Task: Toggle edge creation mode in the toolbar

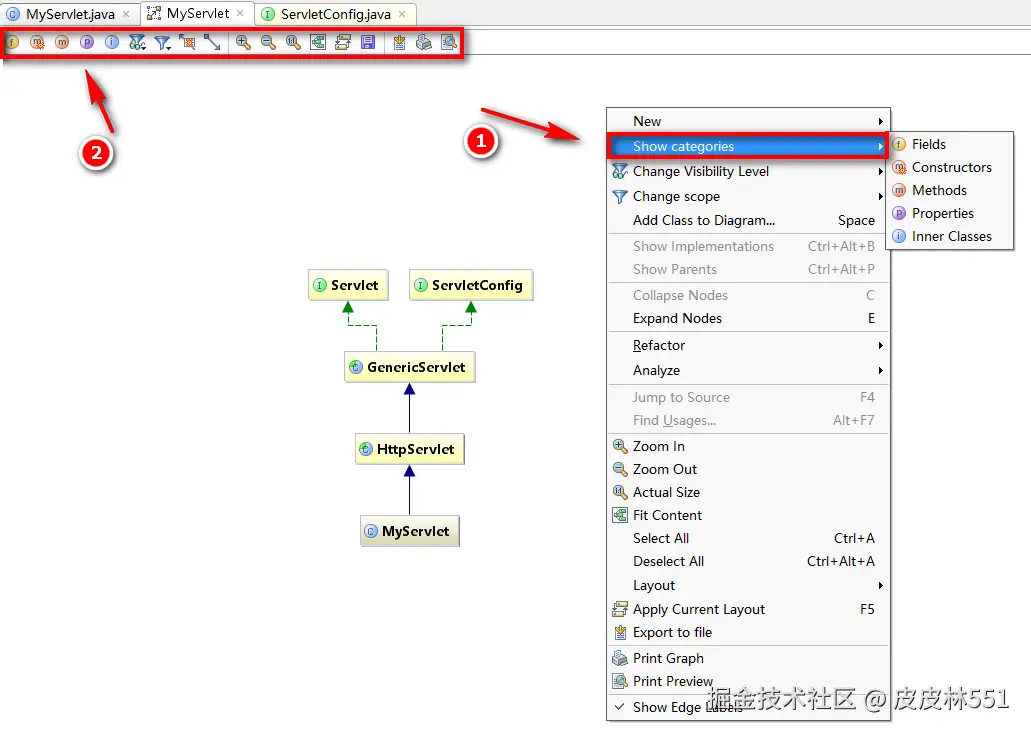Action: click(x=212, y=43)
